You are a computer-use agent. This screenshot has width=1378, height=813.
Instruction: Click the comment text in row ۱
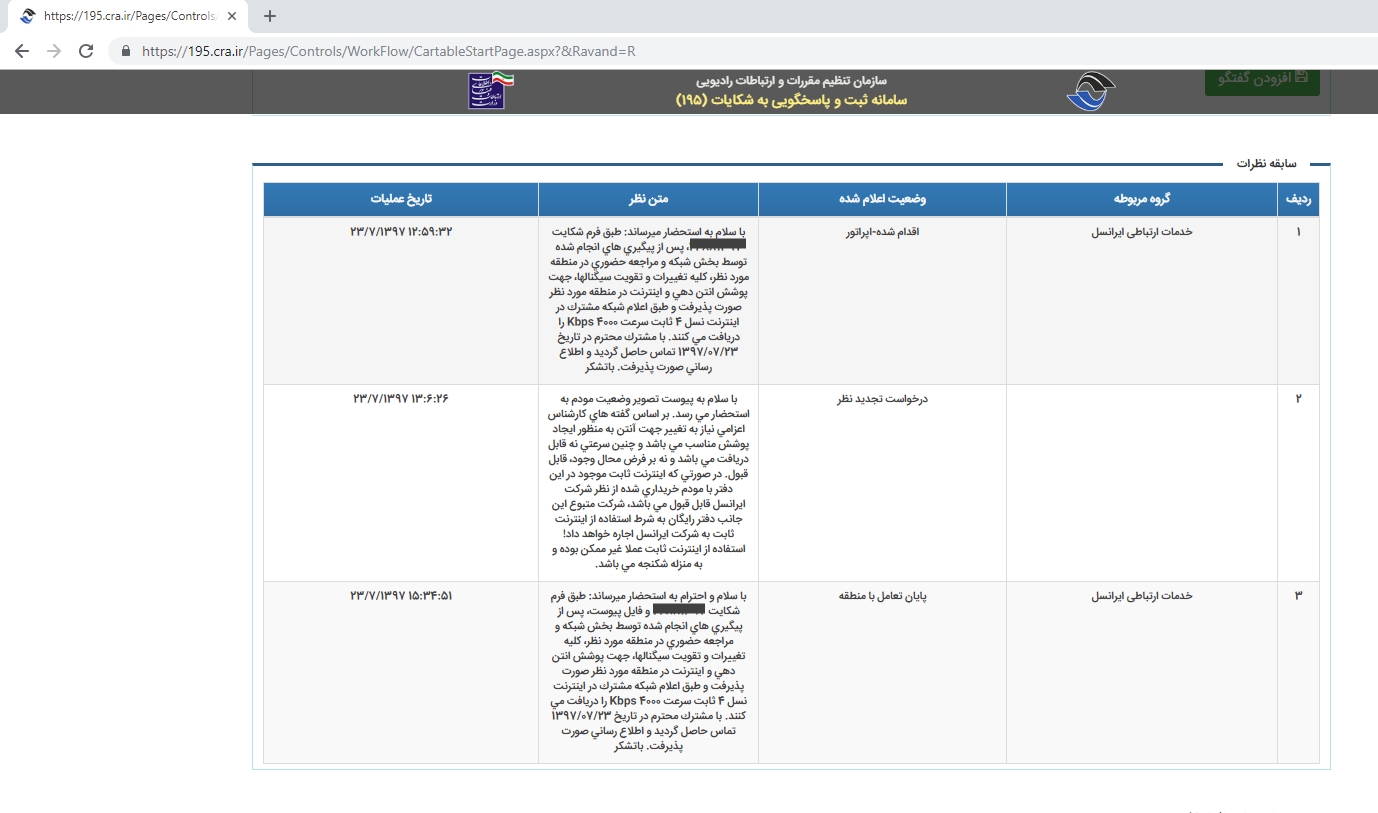click(x=648, y=300)
